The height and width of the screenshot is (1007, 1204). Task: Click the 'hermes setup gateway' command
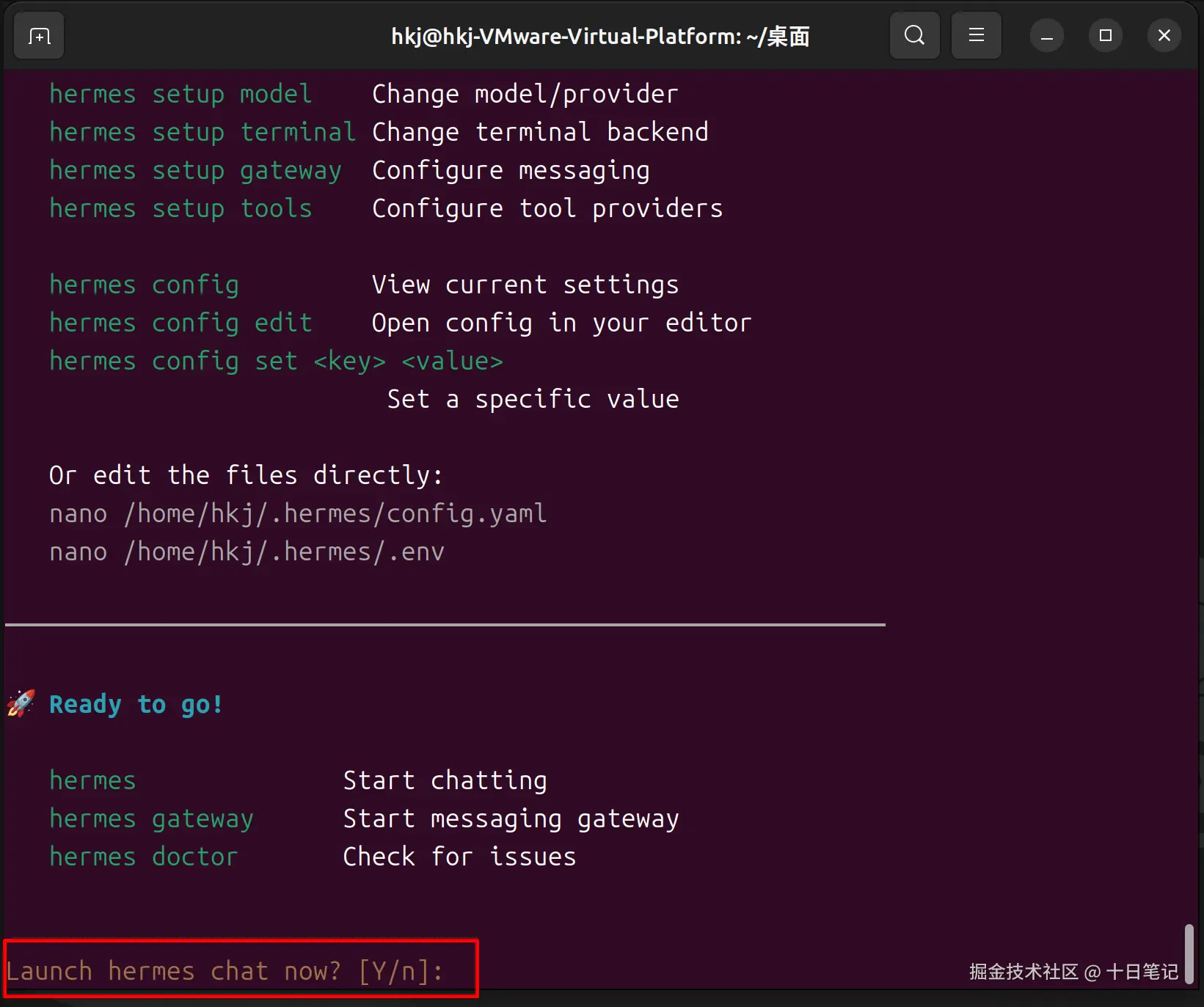[195, 170]
